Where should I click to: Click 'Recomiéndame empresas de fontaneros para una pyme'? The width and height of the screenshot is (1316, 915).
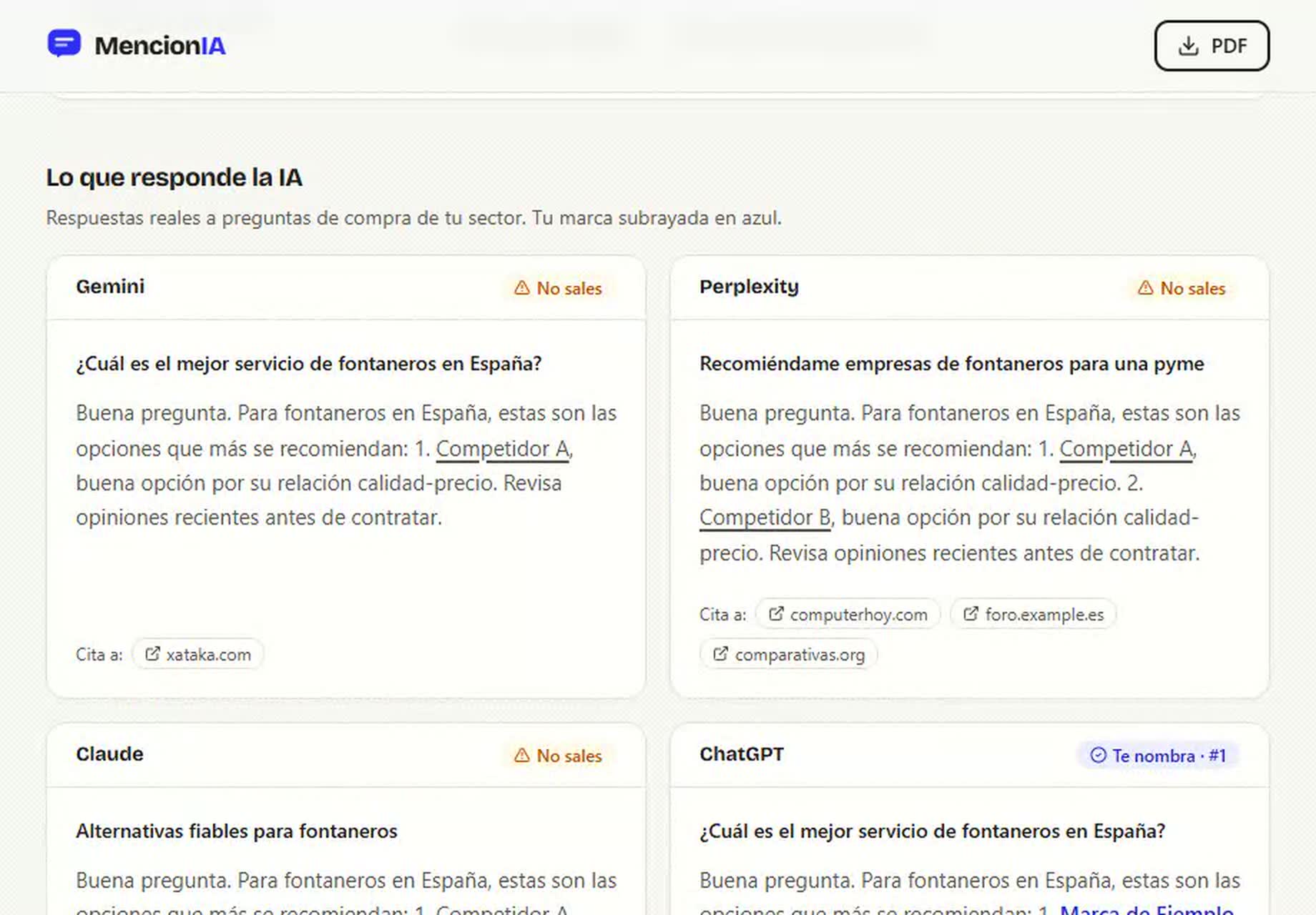pyautogui.click(x=951, y=363)
